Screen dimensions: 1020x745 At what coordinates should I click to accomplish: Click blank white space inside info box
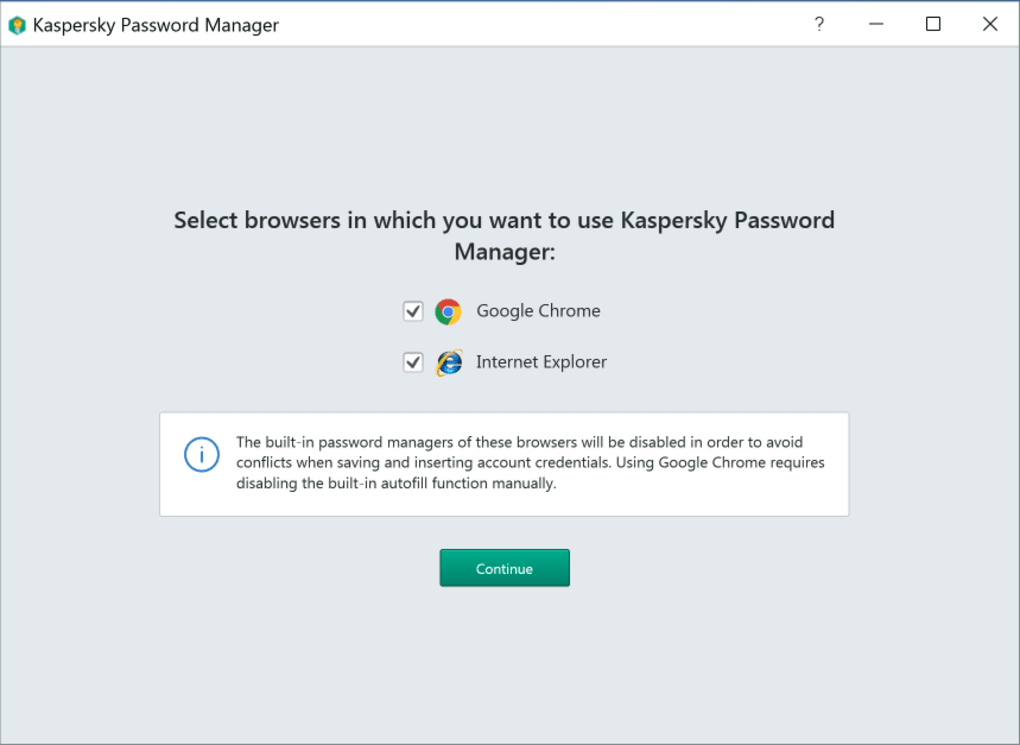click(x=700, y=500)
